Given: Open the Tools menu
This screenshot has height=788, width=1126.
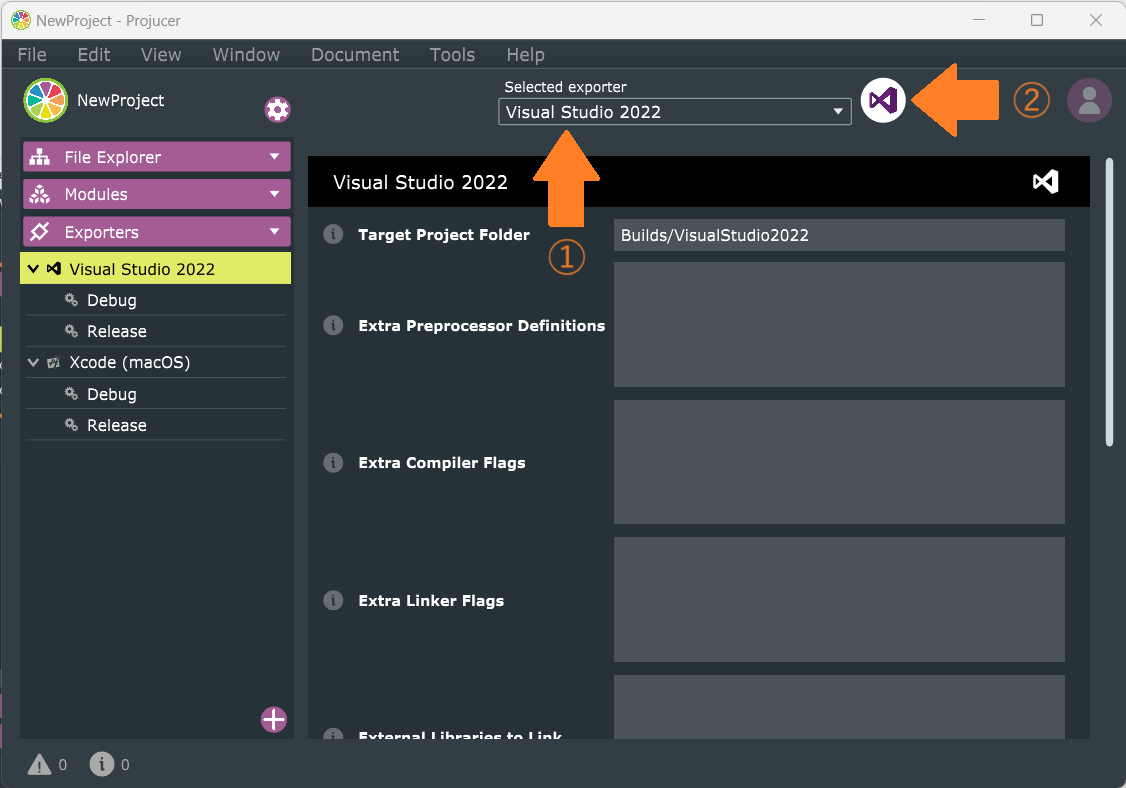Looking at the screenshot, I should coord(452,55).
